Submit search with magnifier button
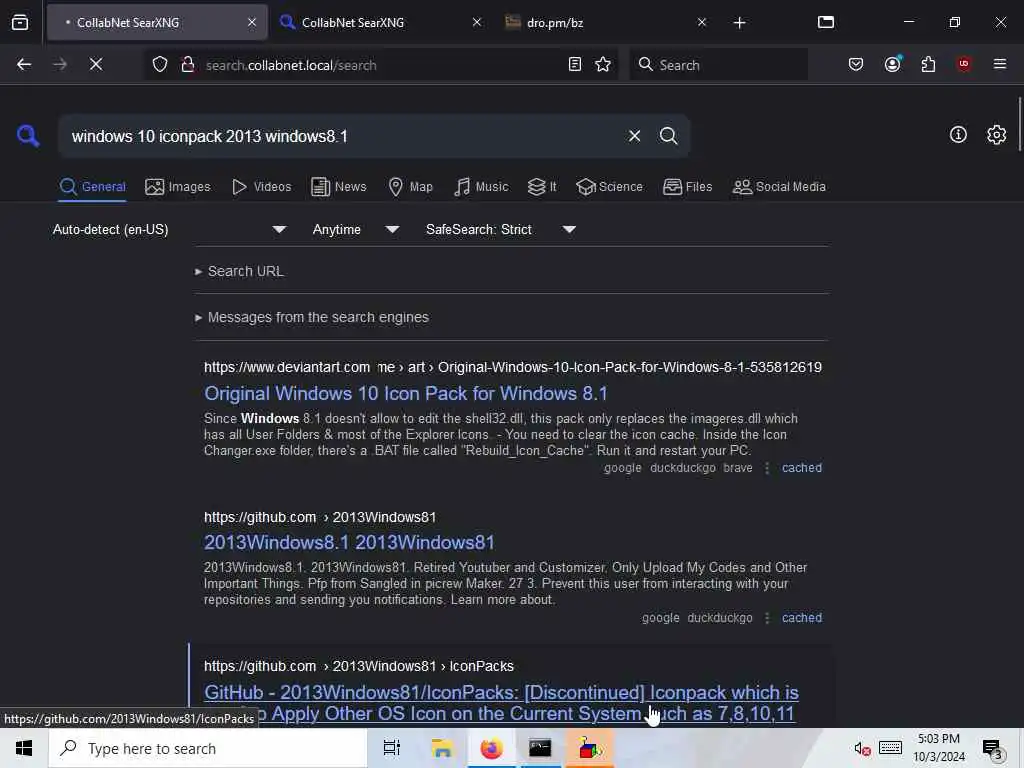The image size is (1024, 768). (x=668, y=136)
